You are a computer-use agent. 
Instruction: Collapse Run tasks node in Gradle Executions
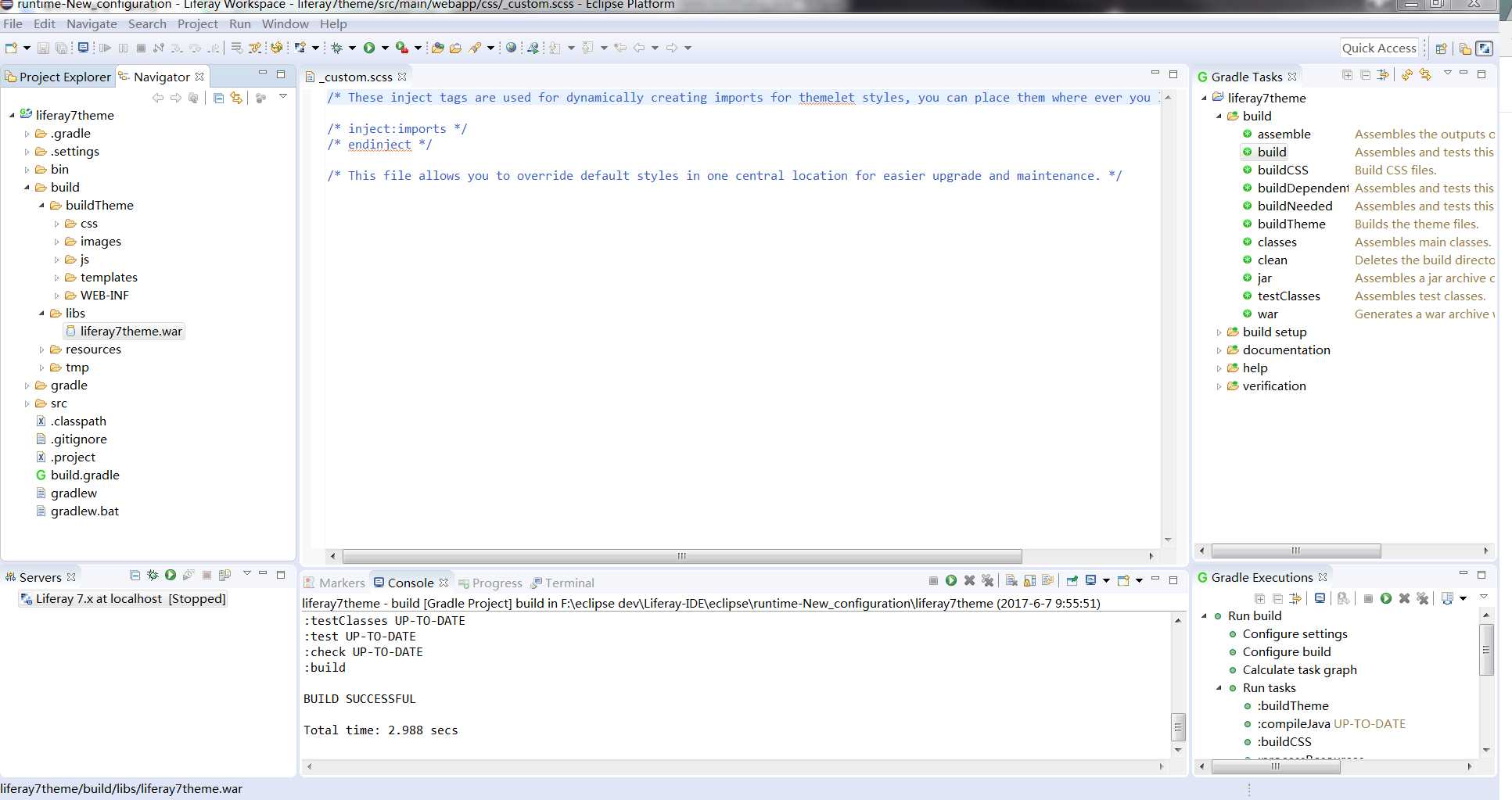coord(1219,688)
